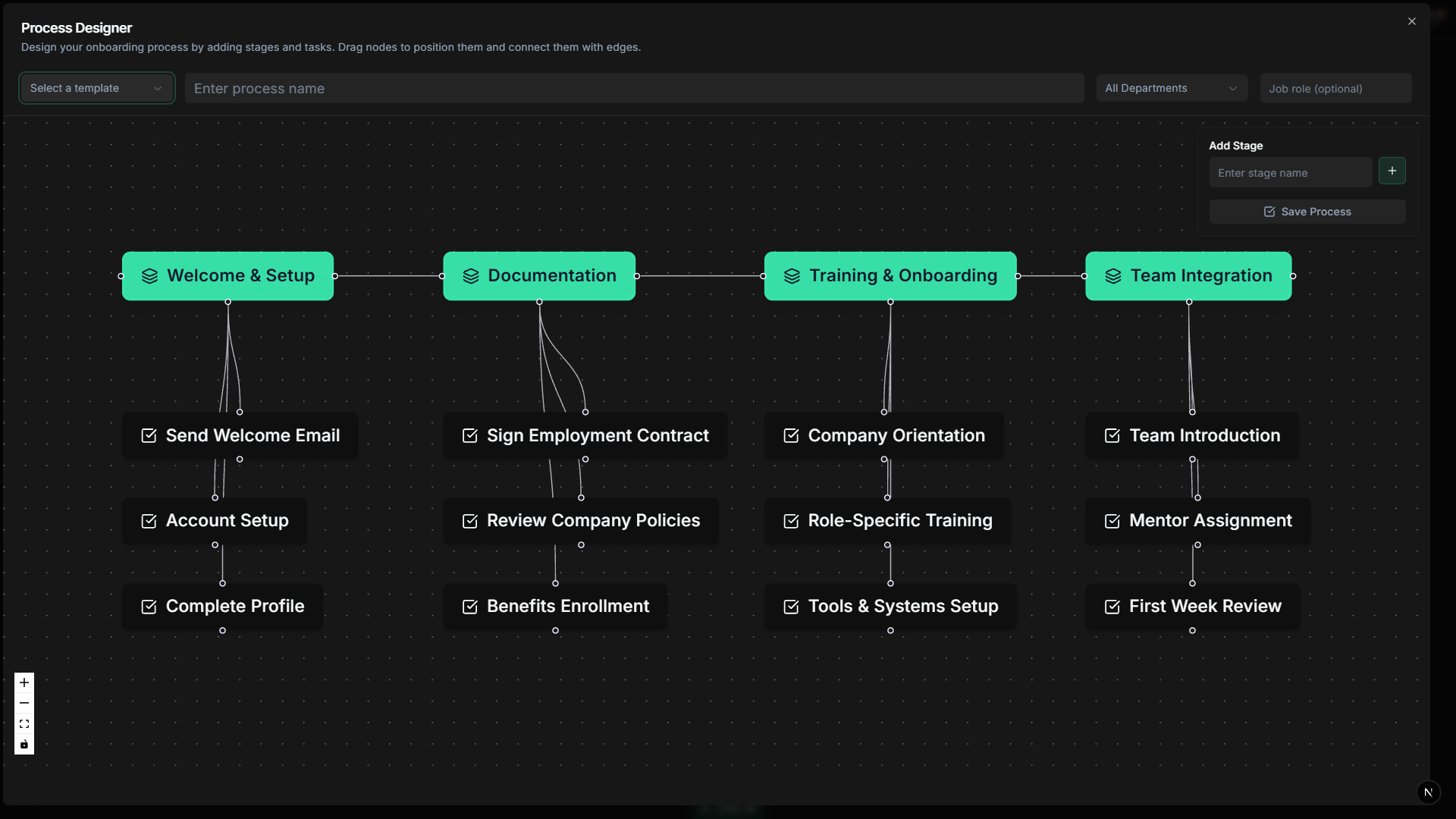Click the layers icon on Training & Onboarding stage

point(792,276)
